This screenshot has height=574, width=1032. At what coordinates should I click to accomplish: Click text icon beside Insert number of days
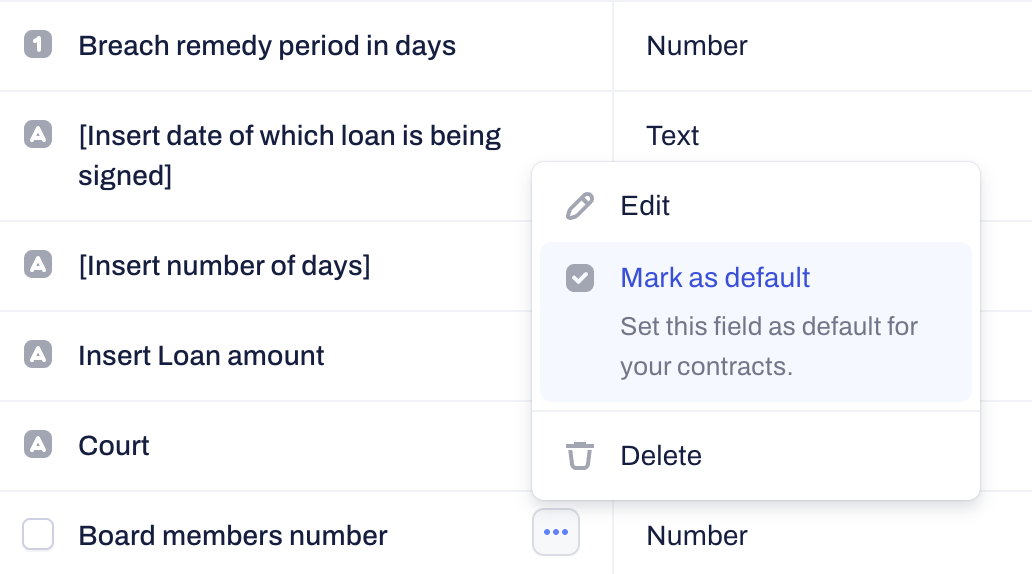point(38,265)
